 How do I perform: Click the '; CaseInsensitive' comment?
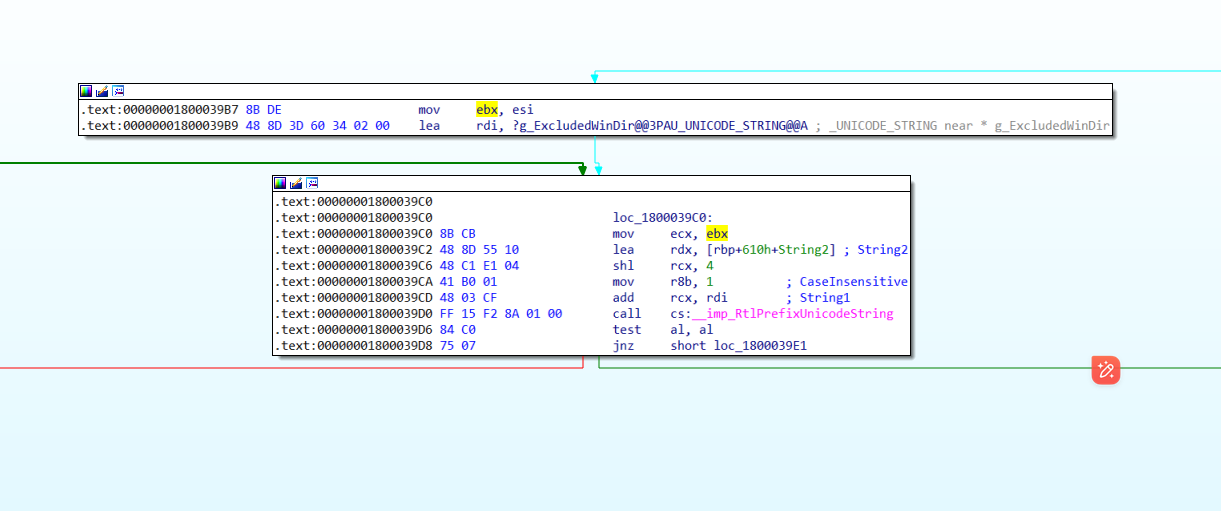847,282
